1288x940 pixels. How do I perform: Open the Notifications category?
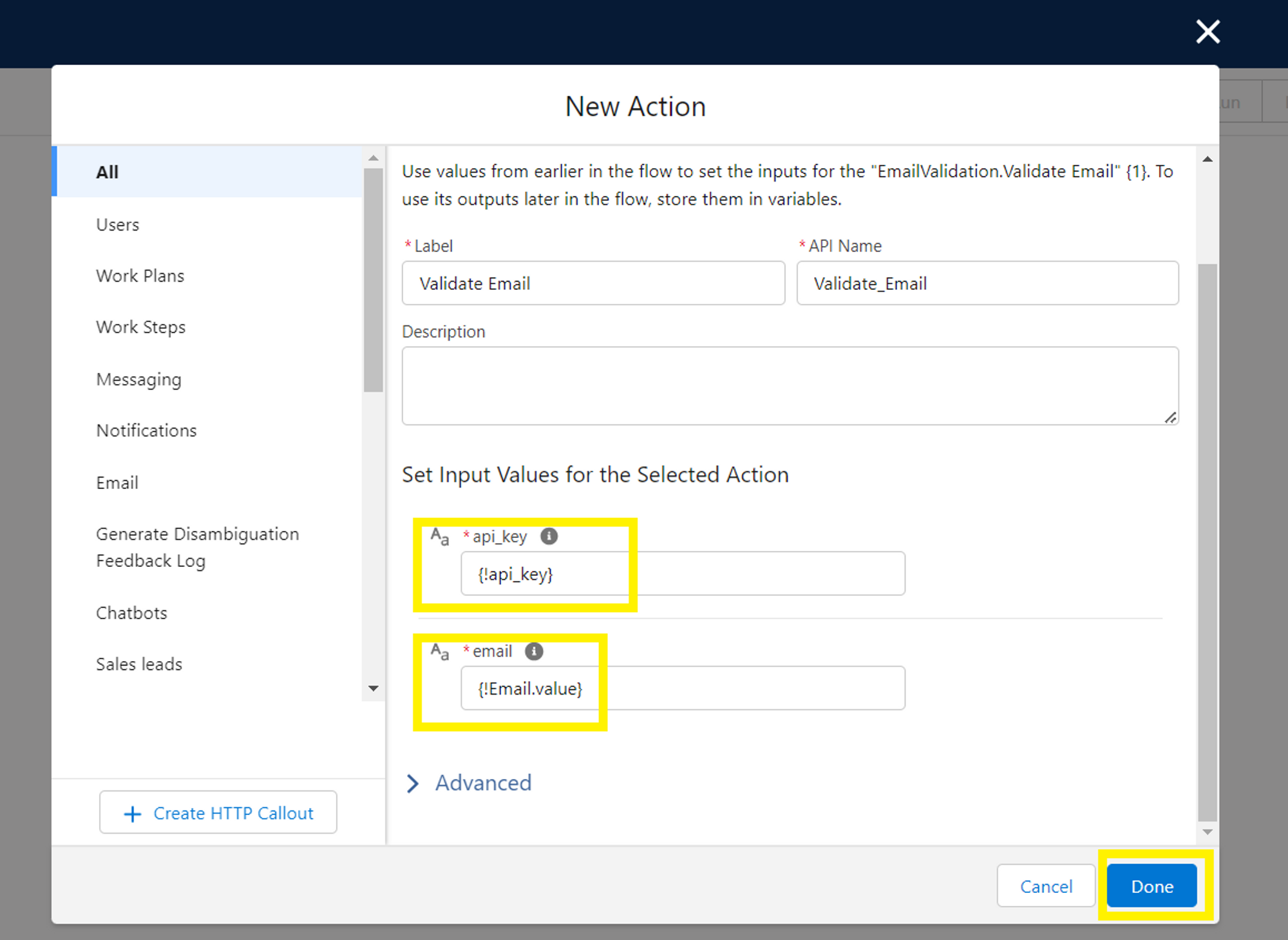[147, 430]
